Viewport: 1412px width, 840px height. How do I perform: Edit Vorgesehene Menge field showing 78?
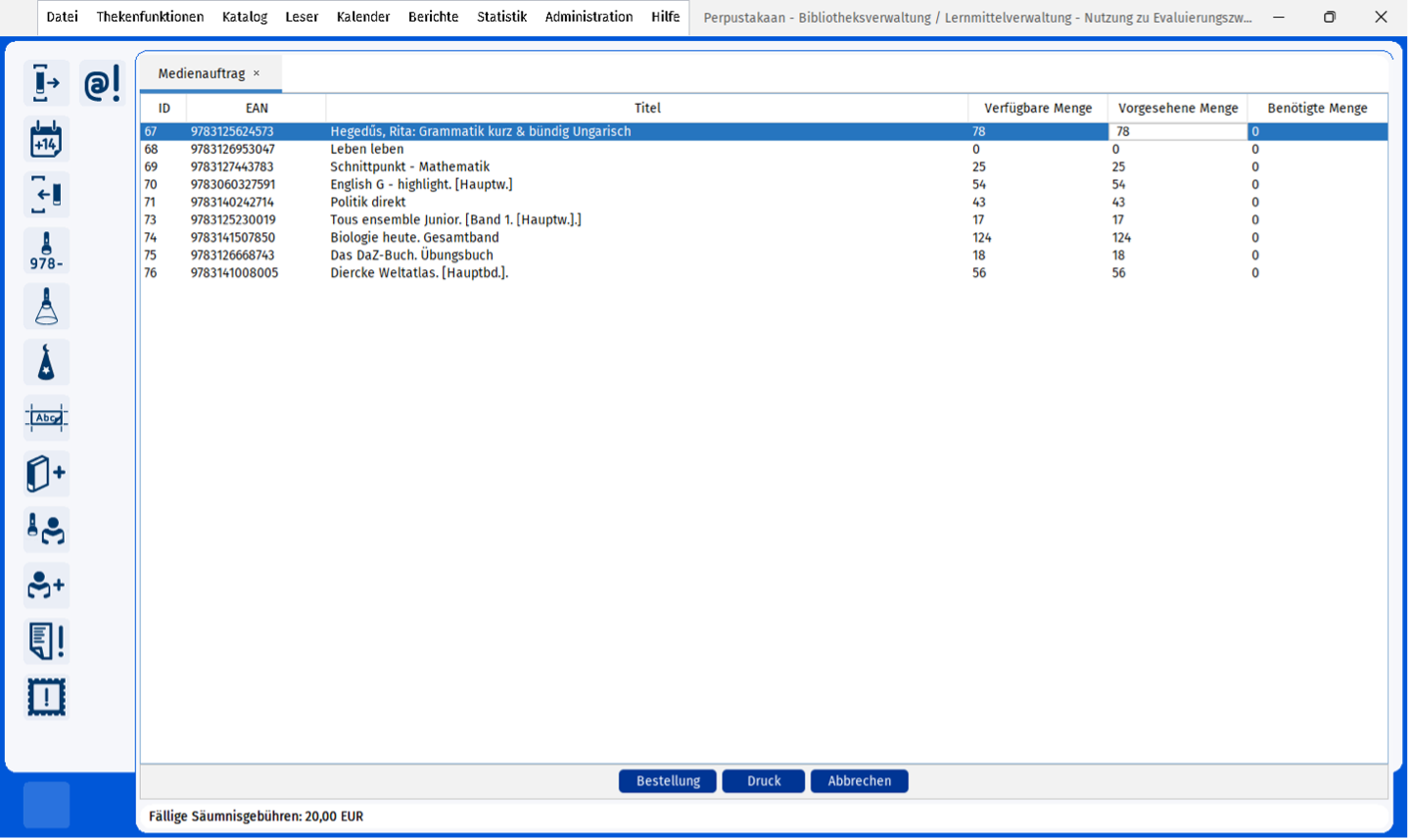pos(1177,131)
